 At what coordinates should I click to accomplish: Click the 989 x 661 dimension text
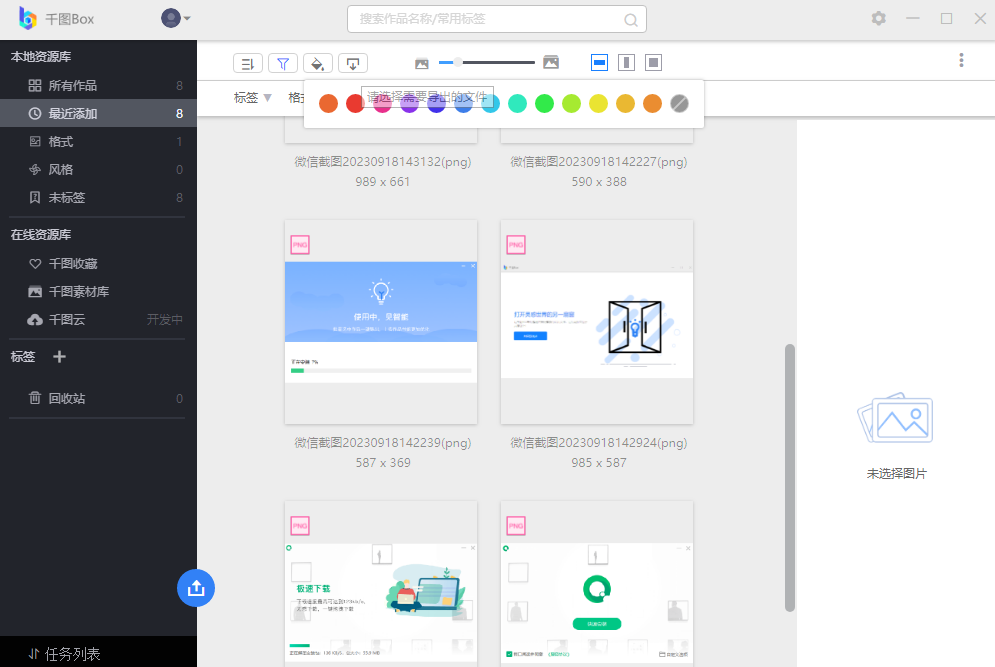[383, 182]
